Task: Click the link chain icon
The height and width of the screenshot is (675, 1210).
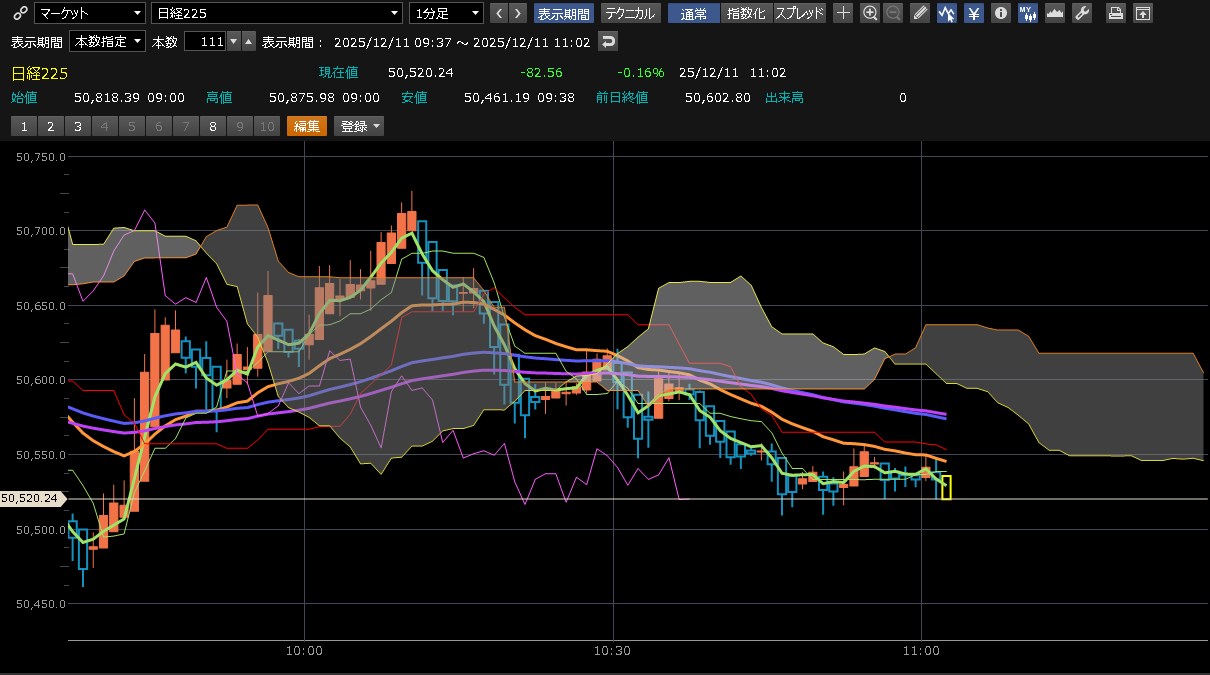Action: point(19,13)
